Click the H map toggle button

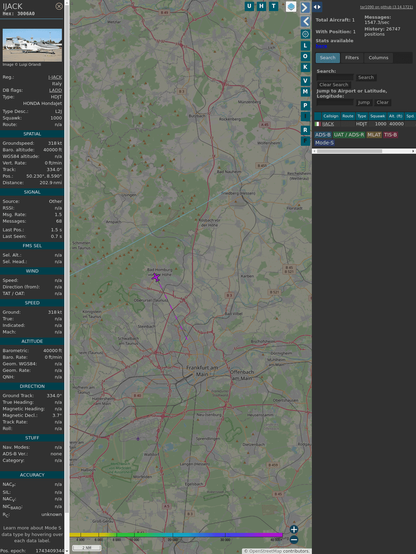click(x=261, y=6)
